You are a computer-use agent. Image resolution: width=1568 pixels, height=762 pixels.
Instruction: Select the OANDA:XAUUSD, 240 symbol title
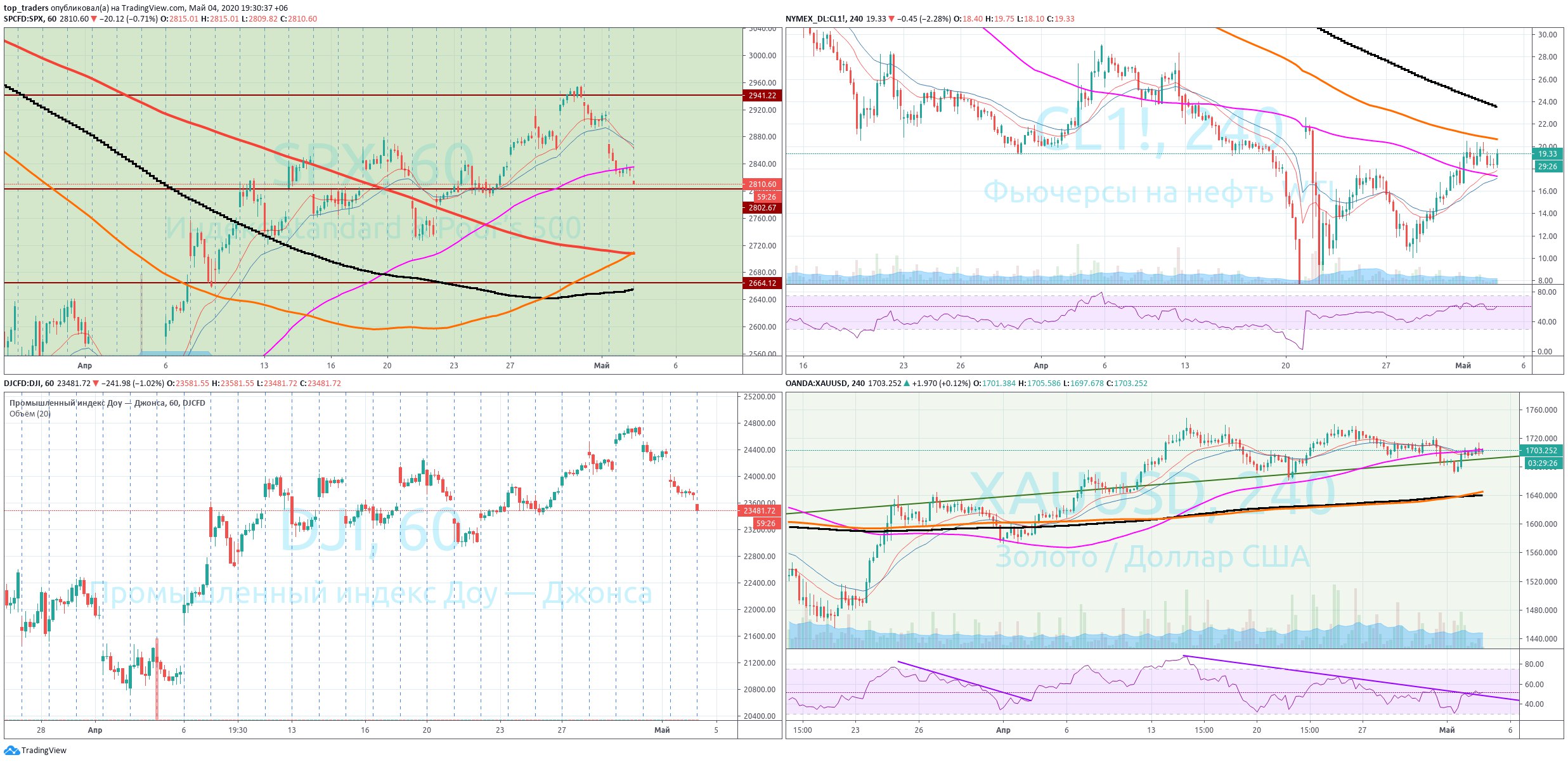pyautogui.click(x=824, y=384)
